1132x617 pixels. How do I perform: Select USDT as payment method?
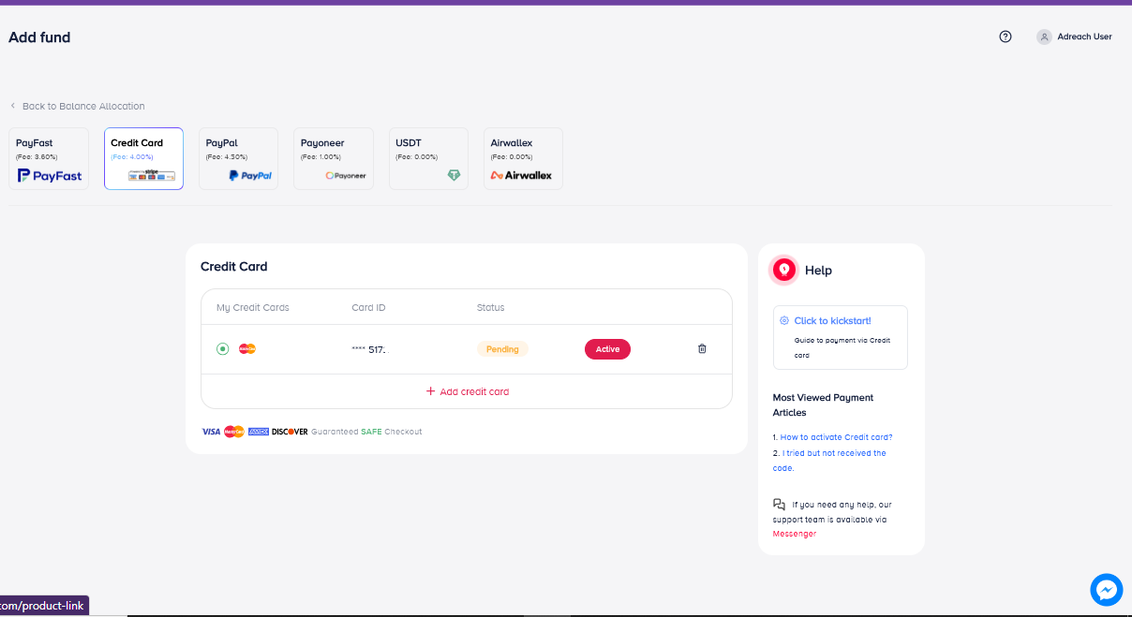click(428, 159)
